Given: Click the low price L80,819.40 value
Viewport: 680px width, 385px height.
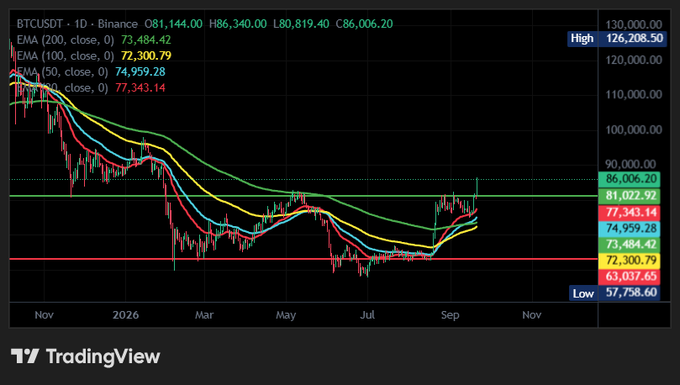Looking at the screenshot, I should [x=301, y=24].
